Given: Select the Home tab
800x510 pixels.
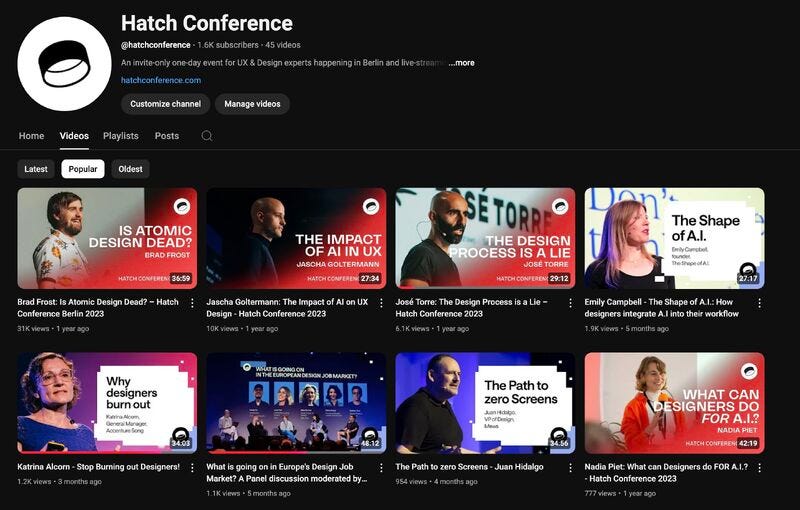Looking at the screenshot, I should pos(32,136).
